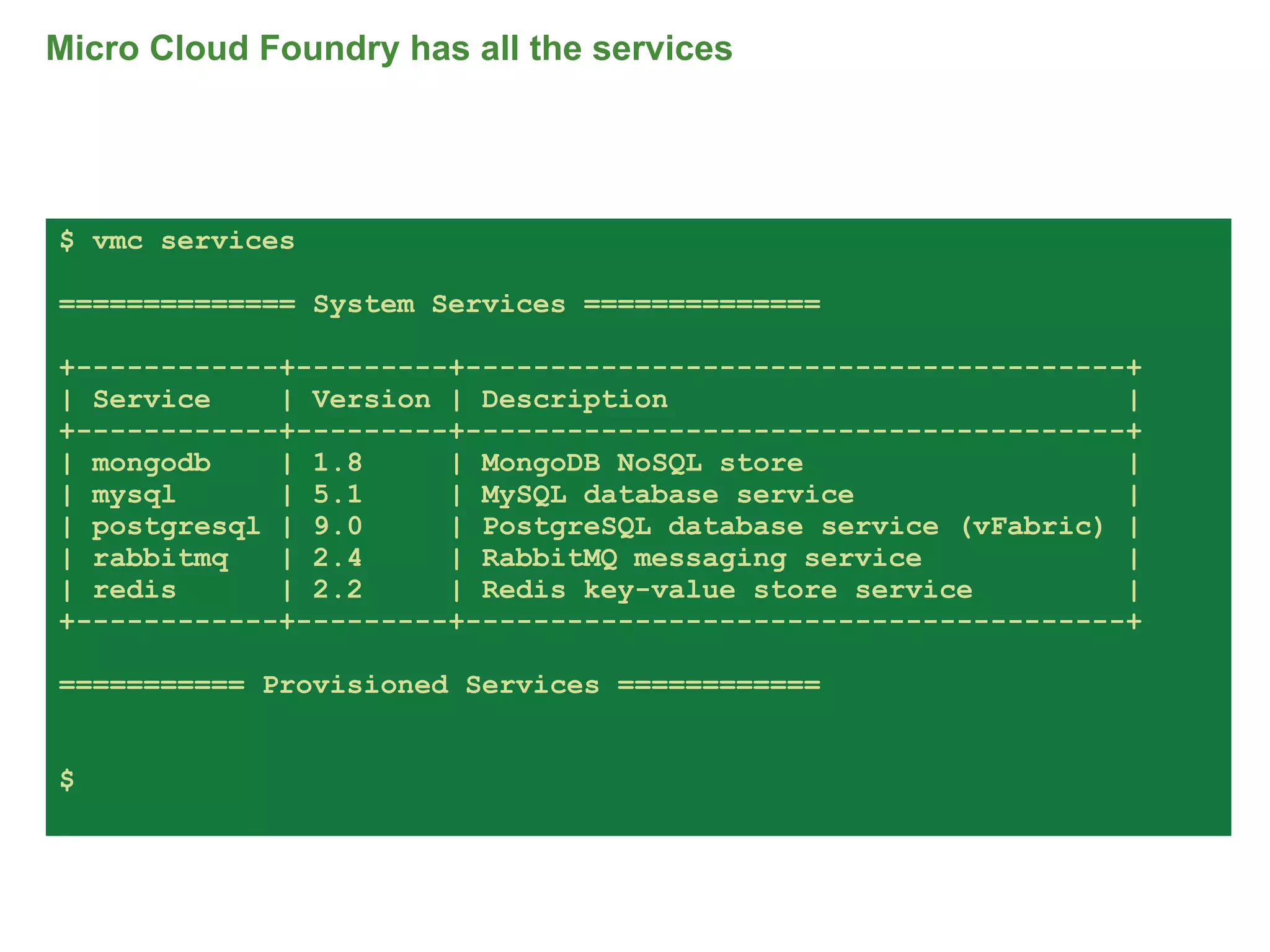Viewport: 1270px width, 952px height.
Task: Click rabbitmq version '2.4'
Action: [338, 558]
